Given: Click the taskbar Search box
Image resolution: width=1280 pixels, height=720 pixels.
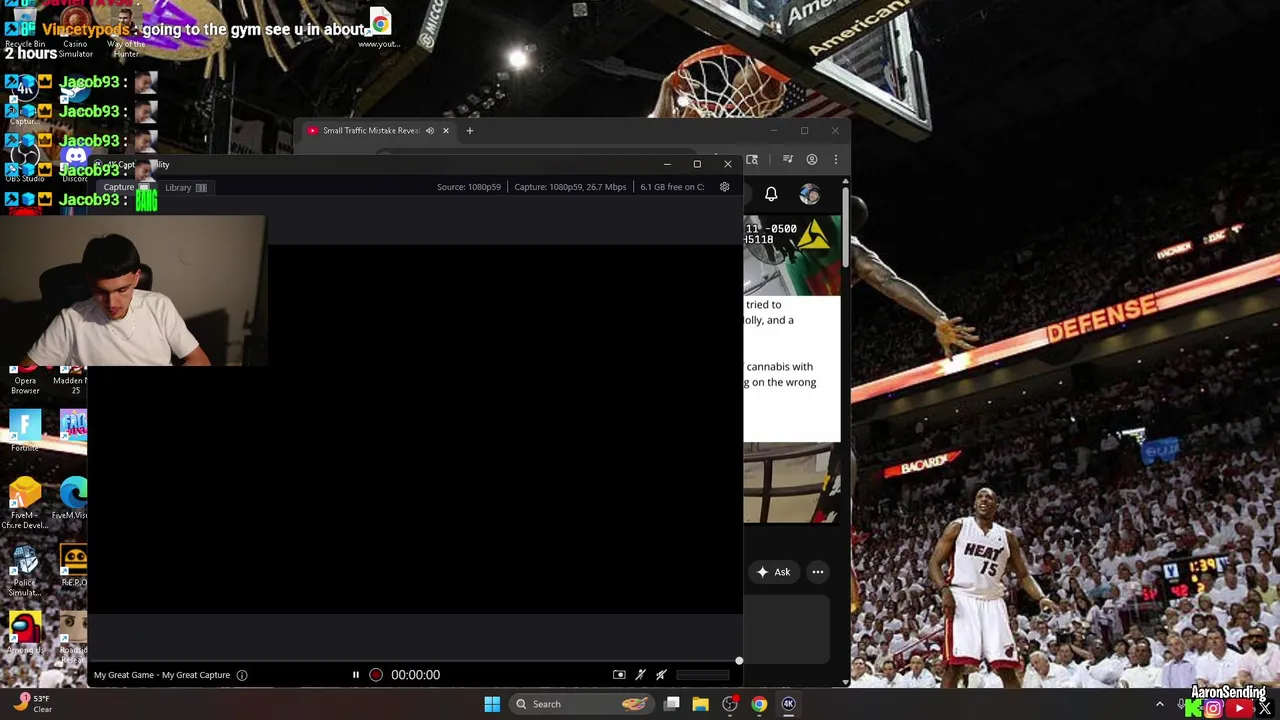Looking at the screenshot, I should (580, 704).
